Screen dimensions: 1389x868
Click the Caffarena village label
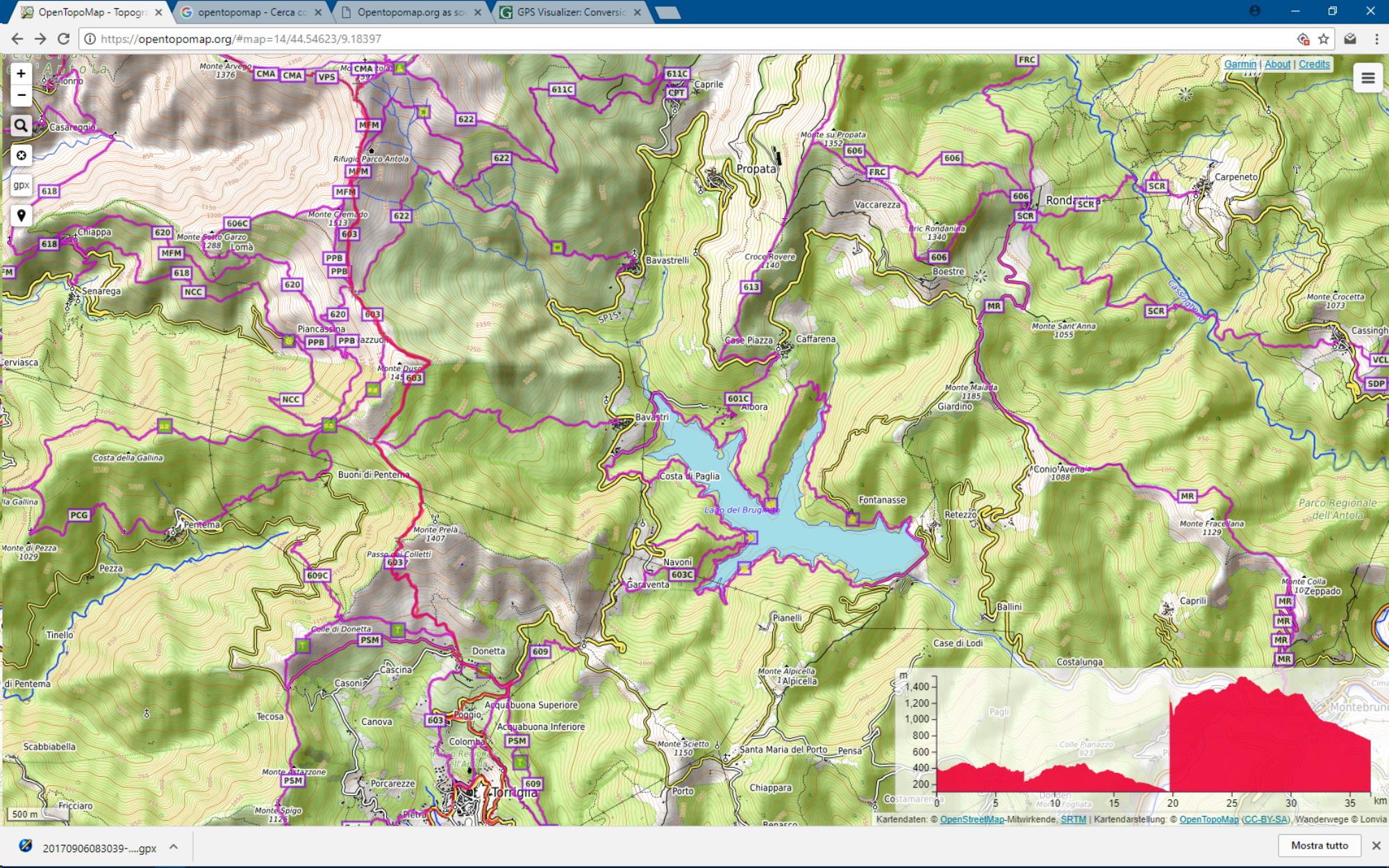[815, 339]
